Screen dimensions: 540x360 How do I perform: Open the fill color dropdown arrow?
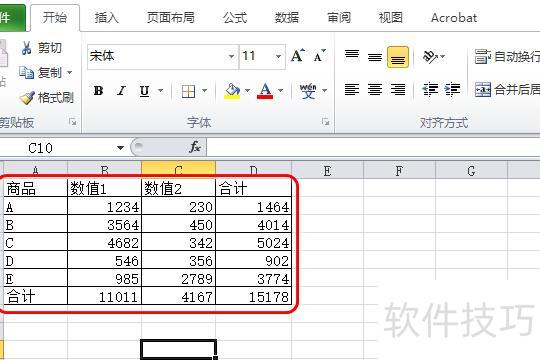coord(247,91)
